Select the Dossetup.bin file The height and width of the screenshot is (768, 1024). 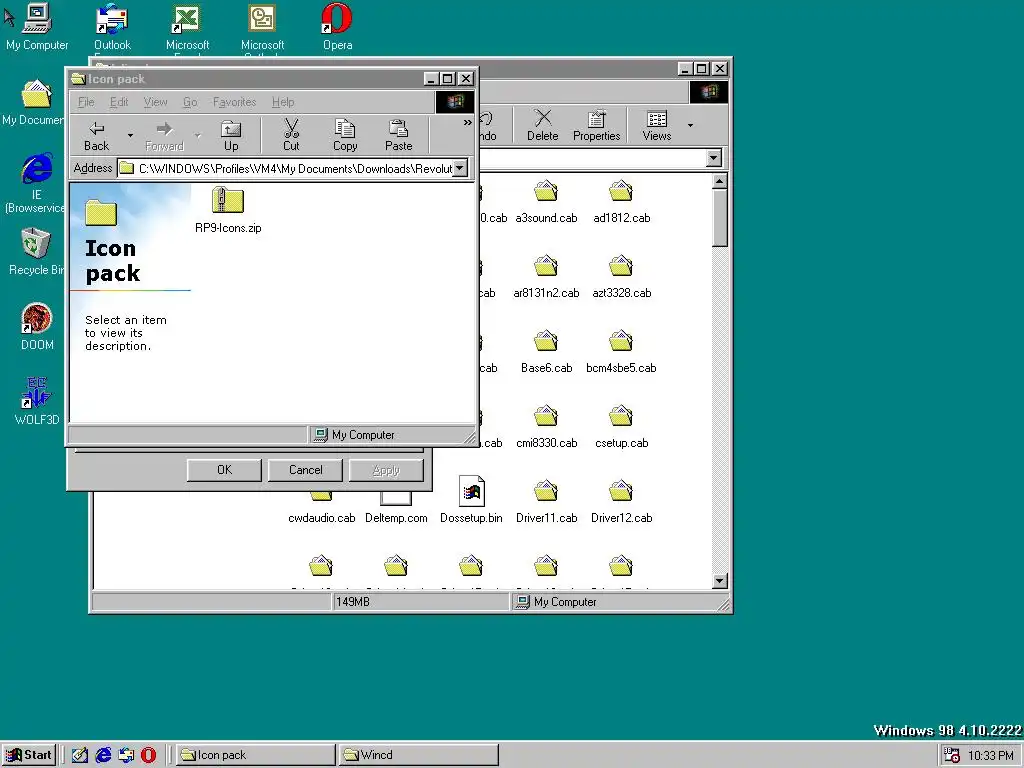pos(471,500)
